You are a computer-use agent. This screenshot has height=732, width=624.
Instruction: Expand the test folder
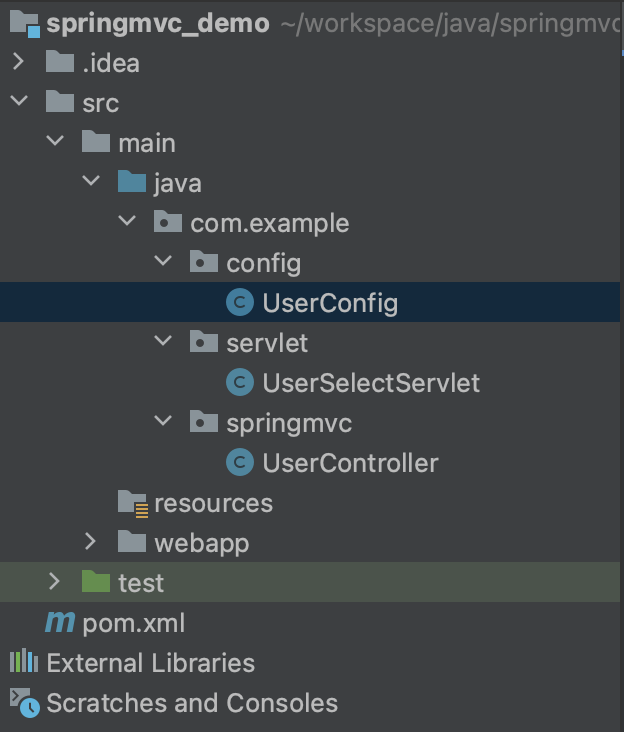tap(54, 583)
